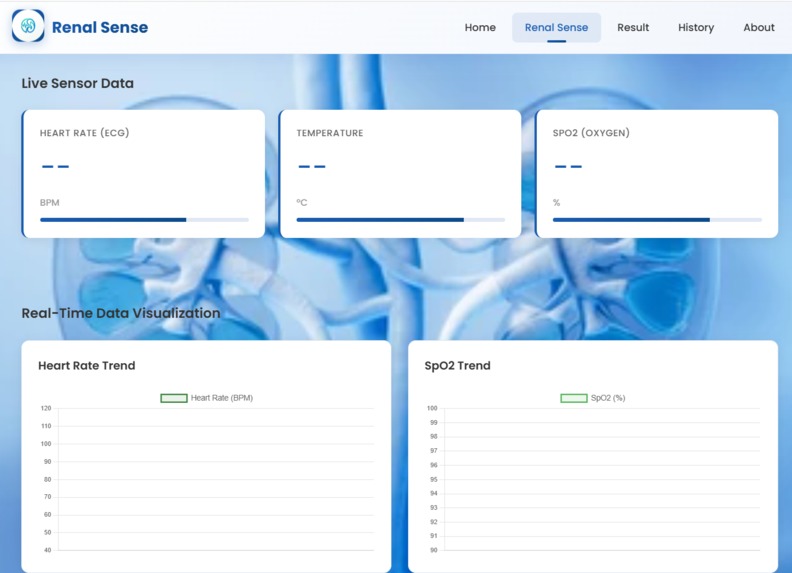Toggle the SpO2 (%) legend swatch

point(574,398)
